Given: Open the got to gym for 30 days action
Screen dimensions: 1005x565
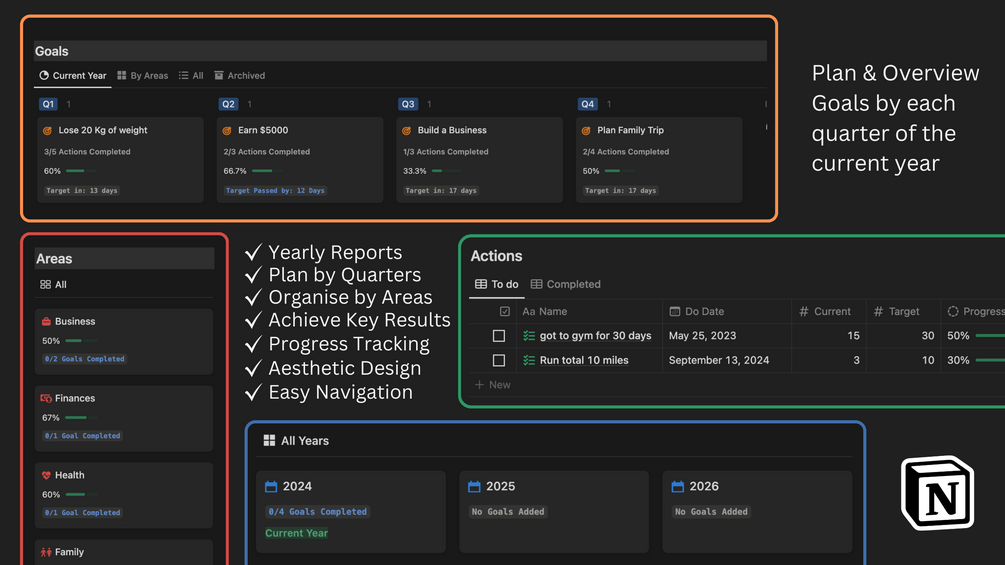Looking at the screenshot, I should click(x=595, y=336).
